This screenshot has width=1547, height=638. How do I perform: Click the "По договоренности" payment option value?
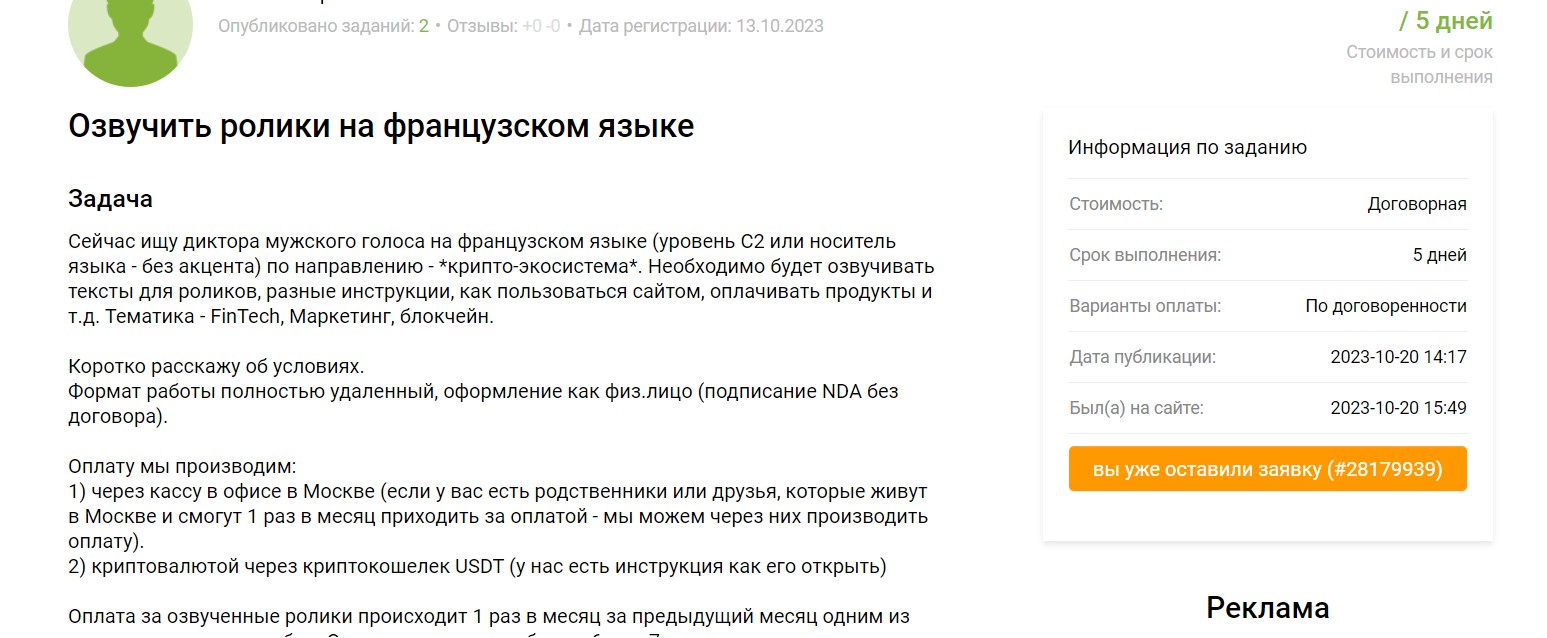tap(1385, 306)
